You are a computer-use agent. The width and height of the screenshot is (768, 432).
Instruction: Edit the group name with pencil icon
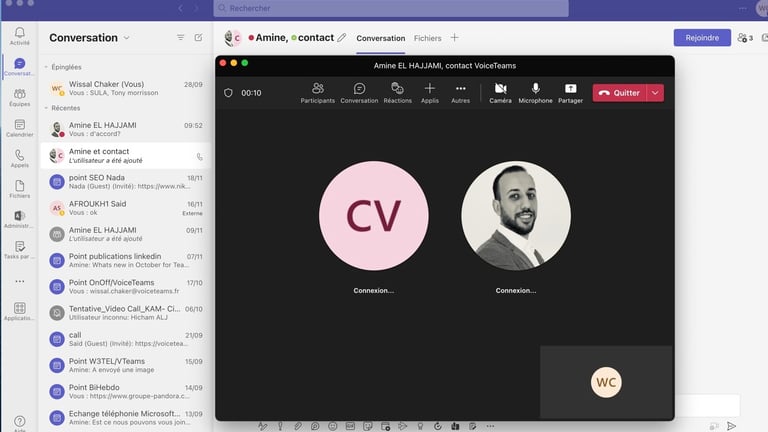pyautogui.click(x=342, y=38)
